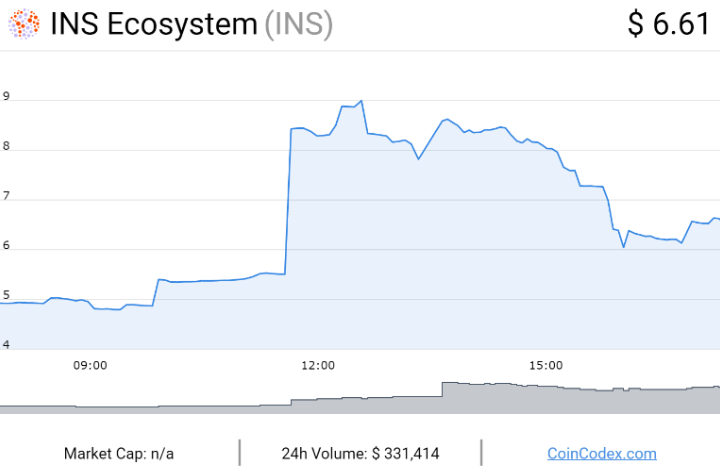Open the CoinCodex.com link

tap(602, 454)
